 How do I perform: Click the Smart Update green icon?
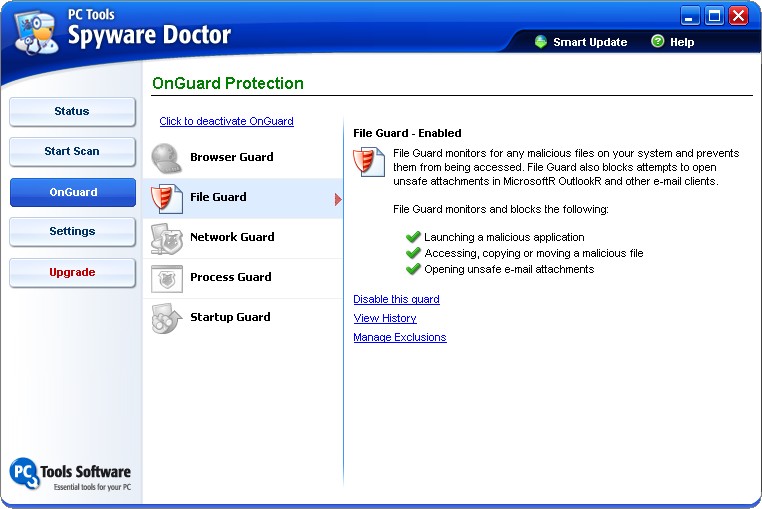[x=540, y=42]
